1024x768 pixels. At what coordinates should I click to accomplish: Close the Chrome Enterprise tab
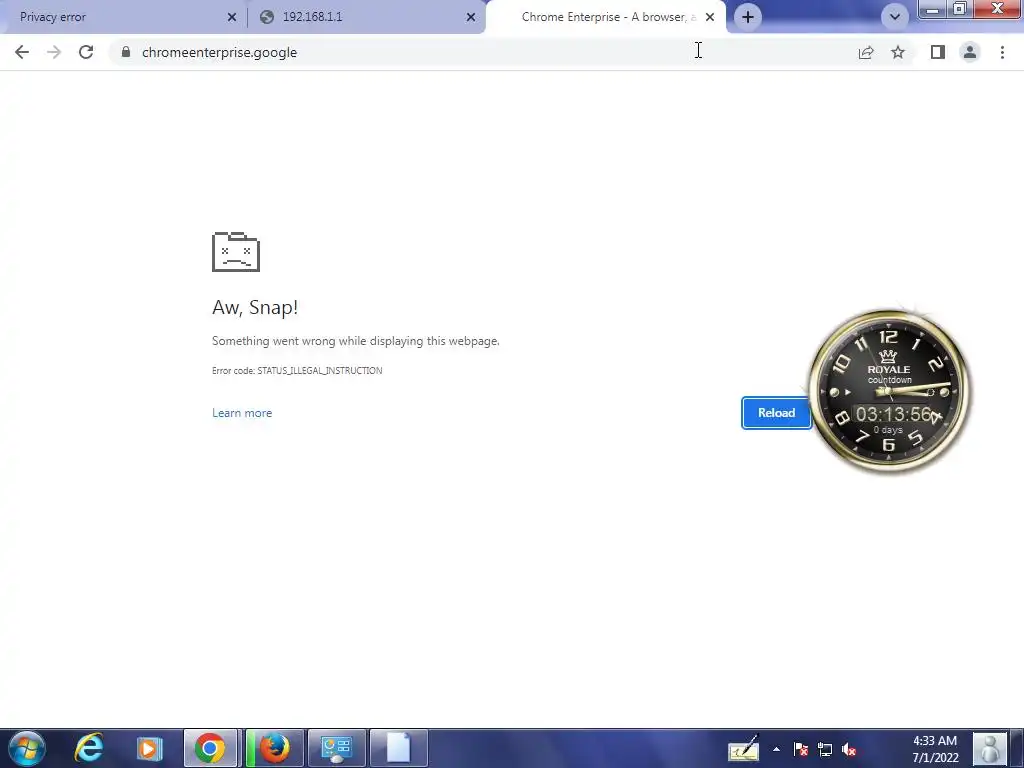(x=710, y=17)
